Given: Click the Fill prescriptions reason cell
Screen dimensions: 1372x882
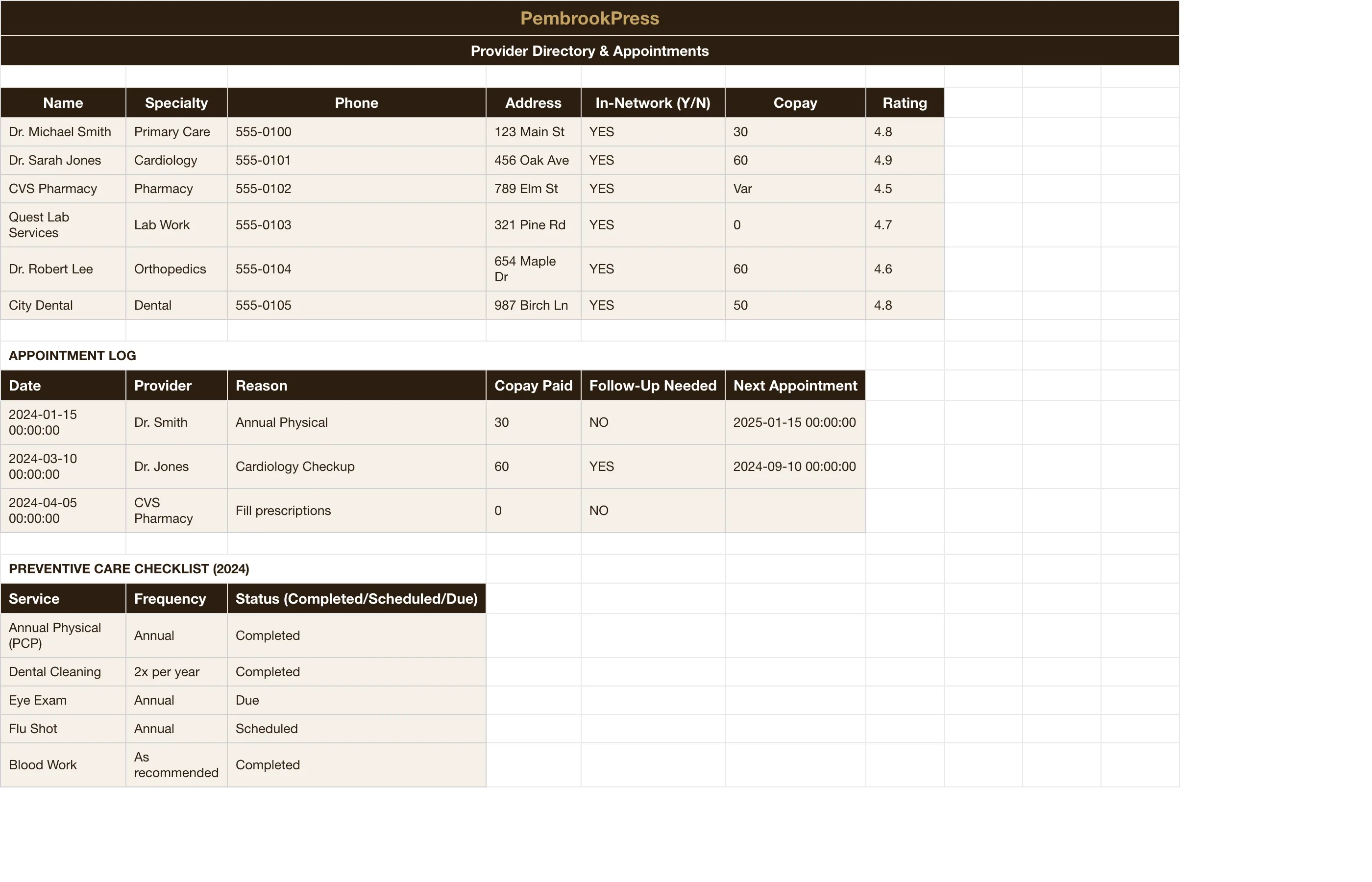Looking at the screenshot, I should coord(356,510).
